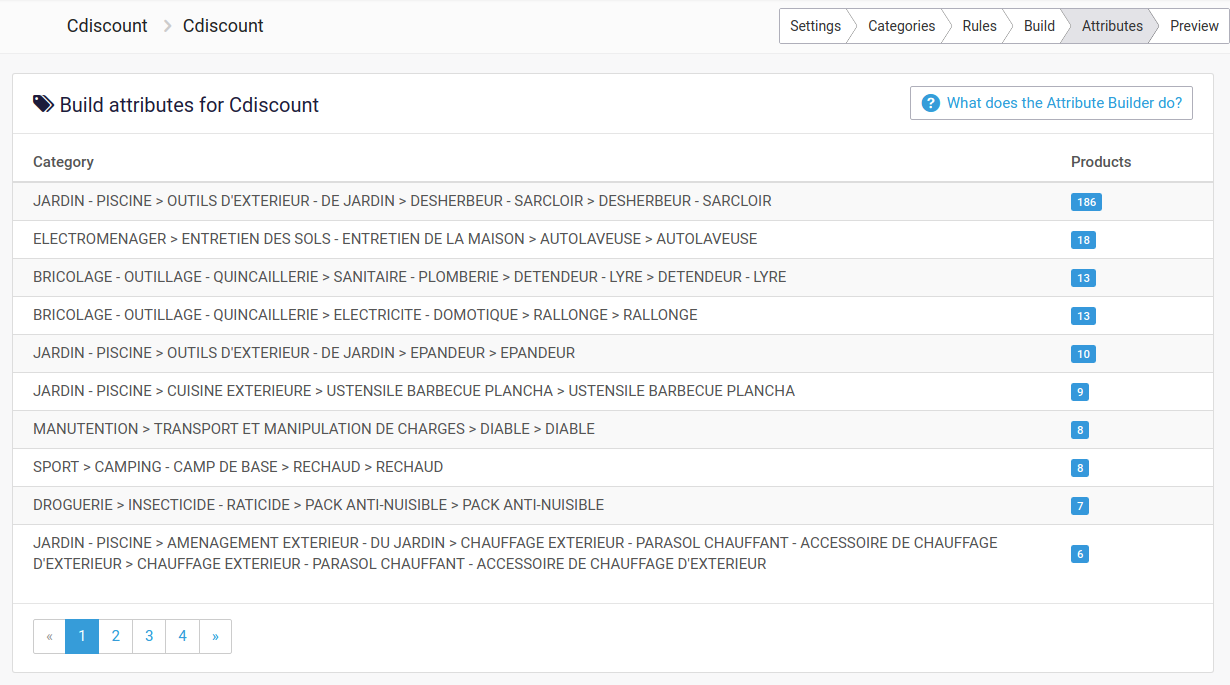Viewport: 1230px width, 685px height.
Task: Click the question mark help icon
Action: coord(930,103)
